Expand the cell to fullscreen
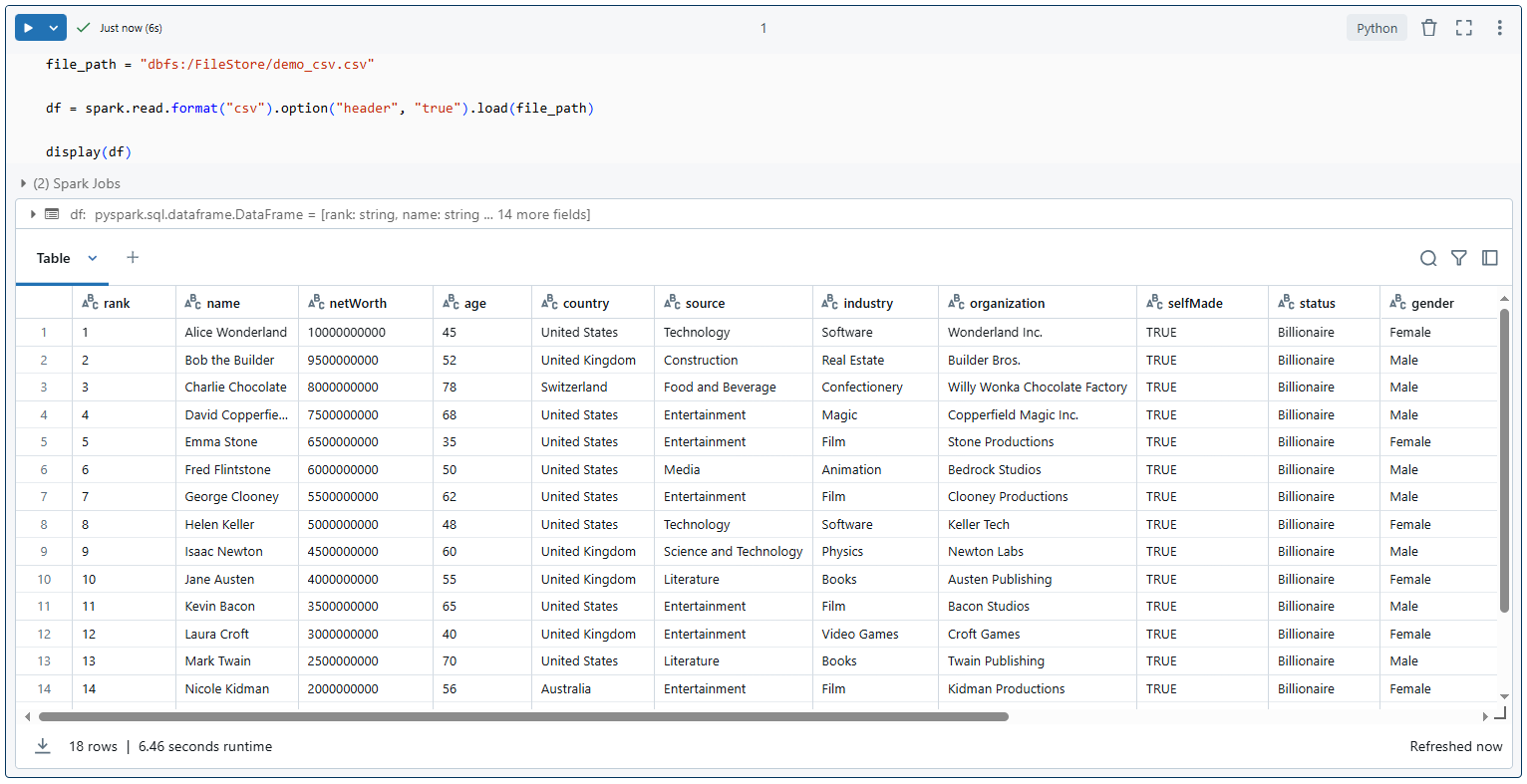1527x784 pixels. coord(1463,28)
